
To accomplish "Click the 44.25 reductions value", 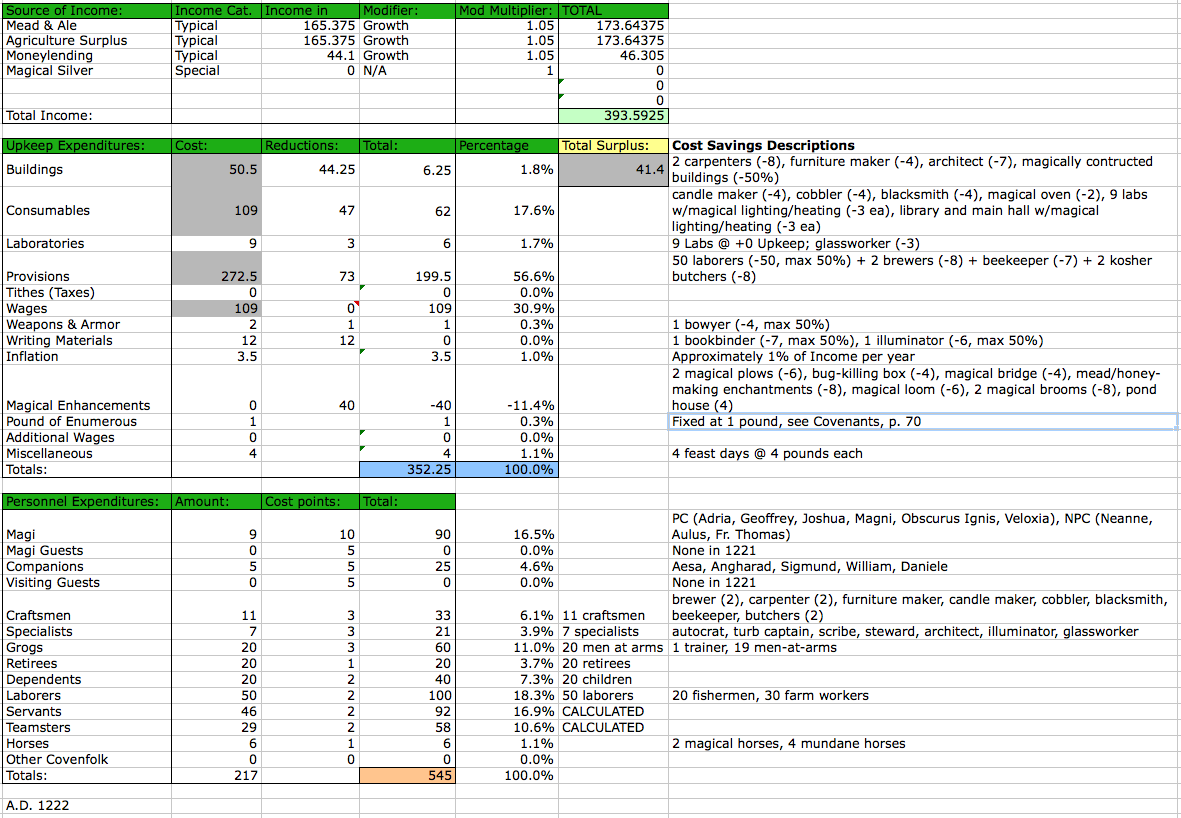I will pos(310,170).
